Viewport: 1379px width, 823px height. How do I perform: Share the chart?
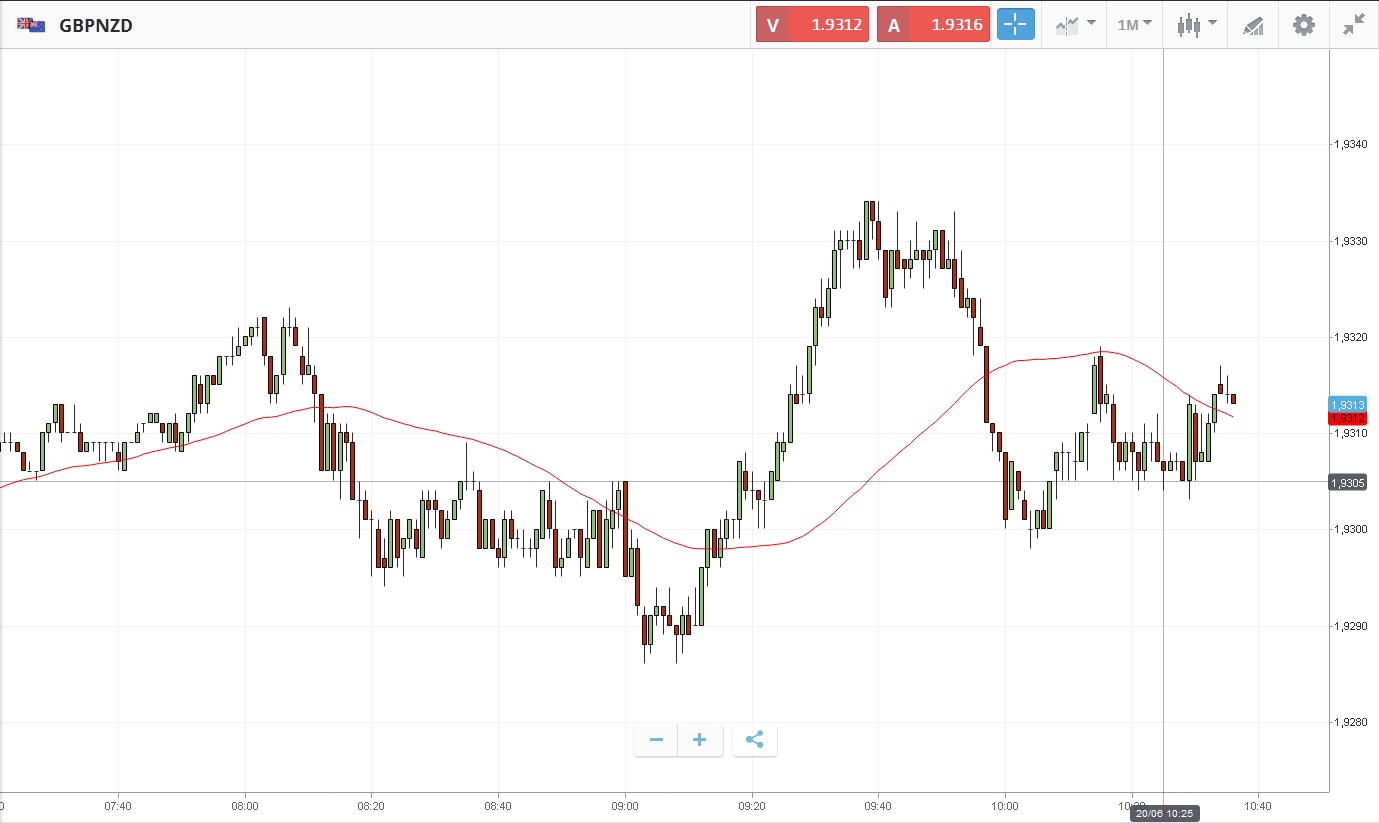click(x=755, y=740)
